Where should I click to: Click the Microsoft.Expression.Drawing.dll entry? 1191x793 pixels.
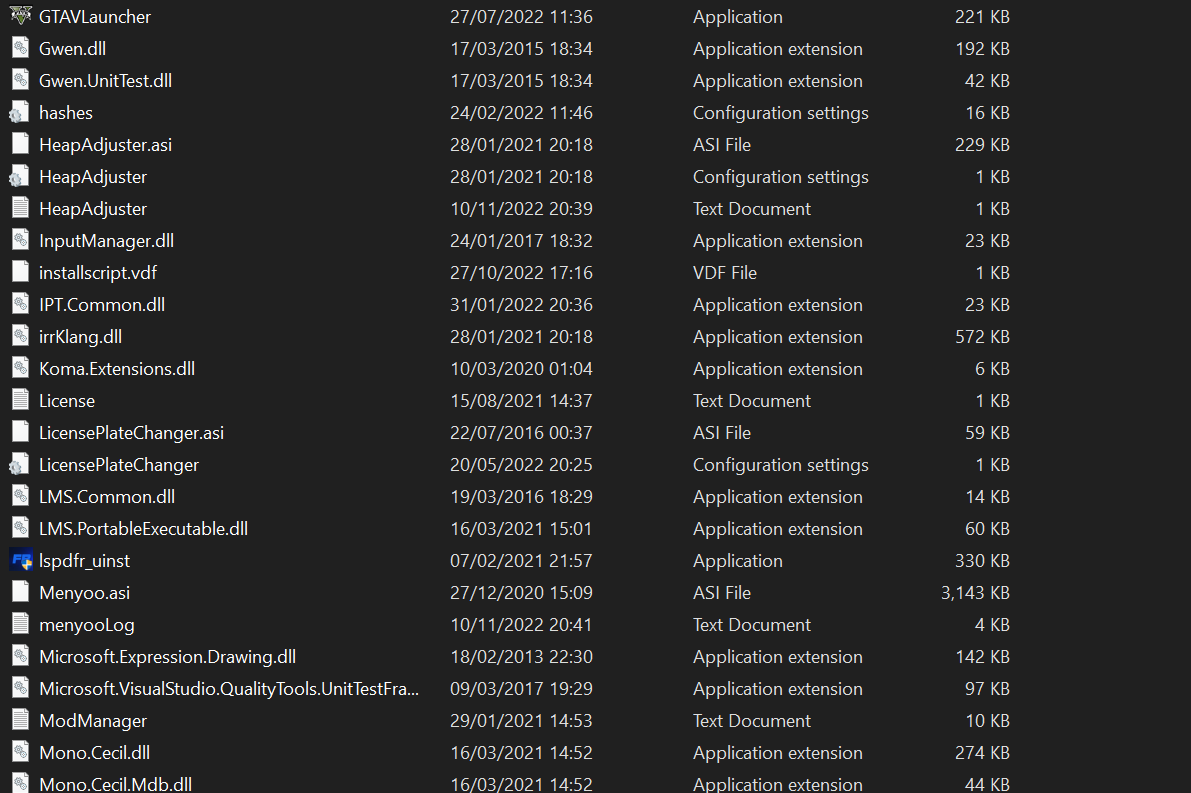[167, 657]
